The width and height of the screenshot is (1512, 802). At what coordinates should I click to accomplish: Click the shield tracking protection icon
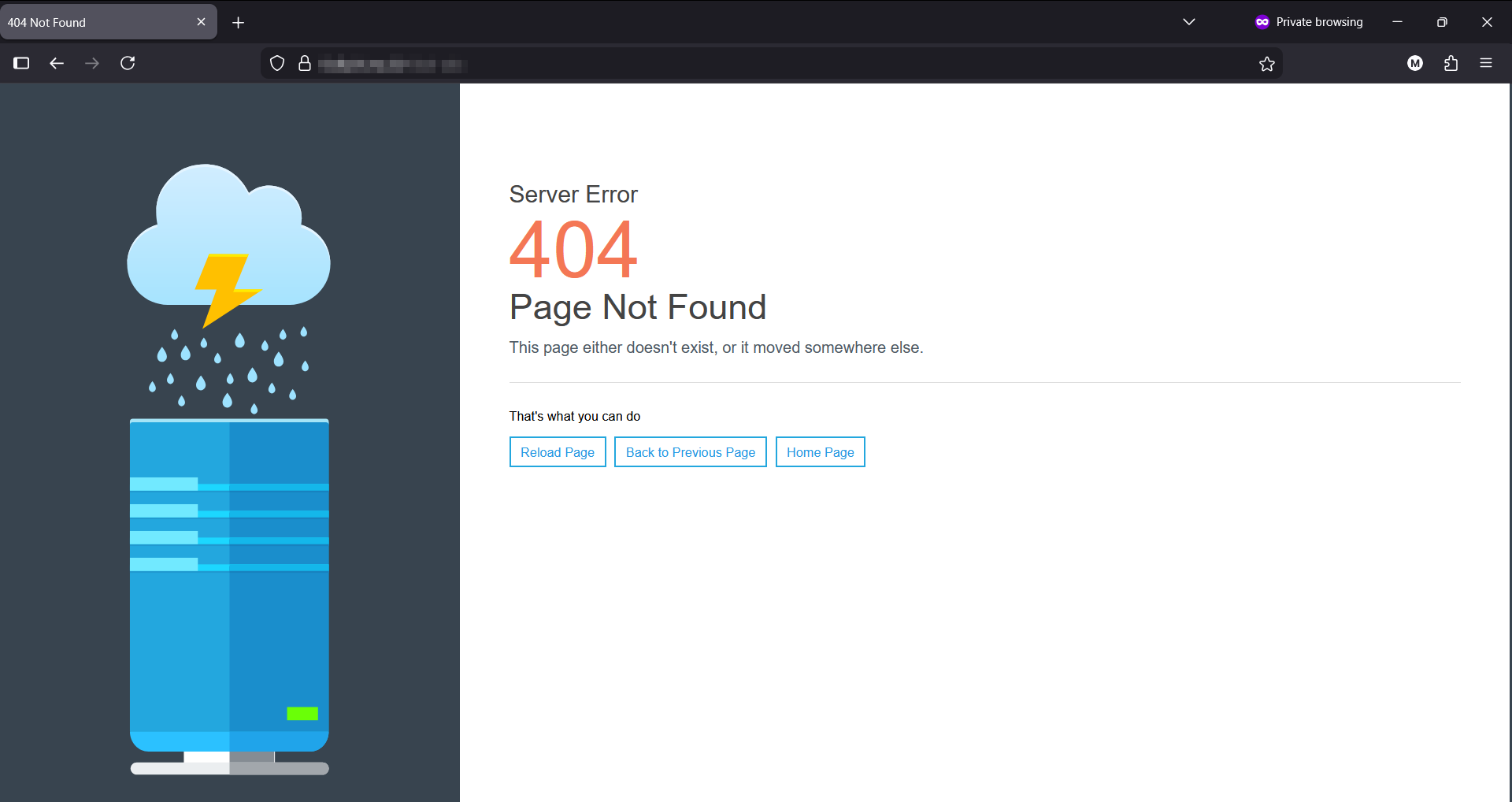[x=276, y=63]
